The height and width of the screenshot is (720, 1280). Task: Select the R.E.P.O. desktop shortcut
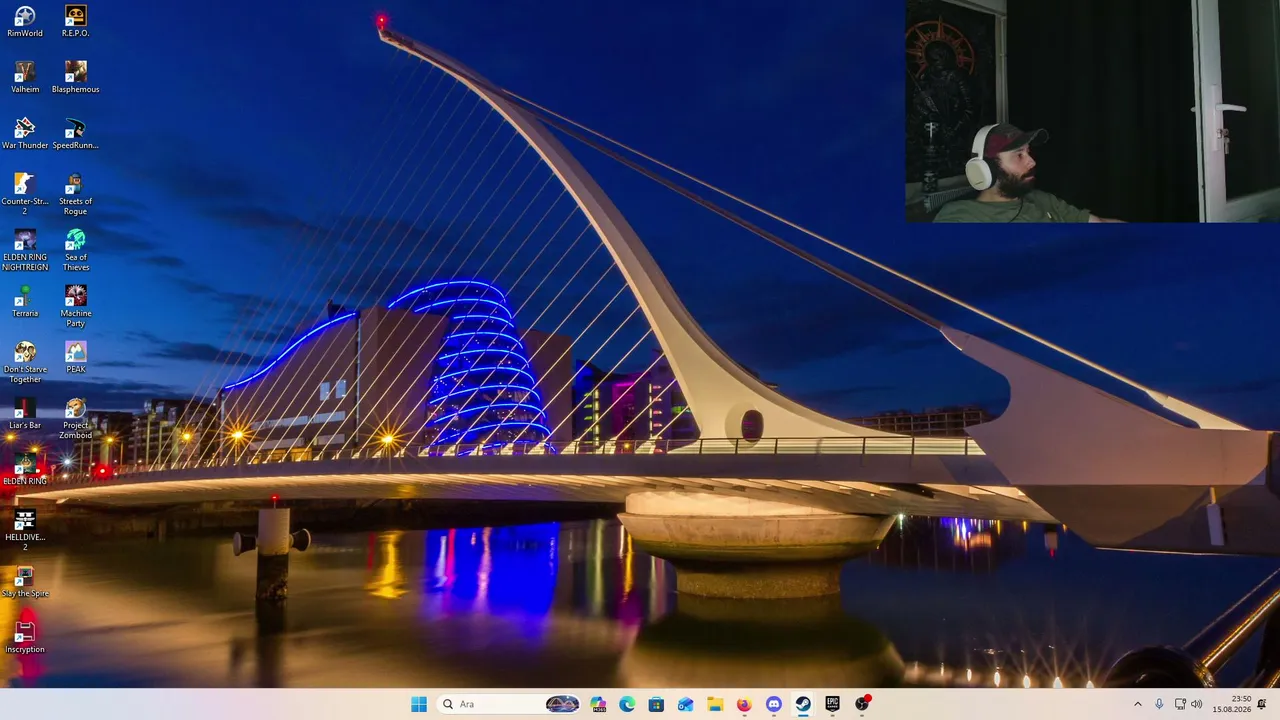(x=75, y=21)
